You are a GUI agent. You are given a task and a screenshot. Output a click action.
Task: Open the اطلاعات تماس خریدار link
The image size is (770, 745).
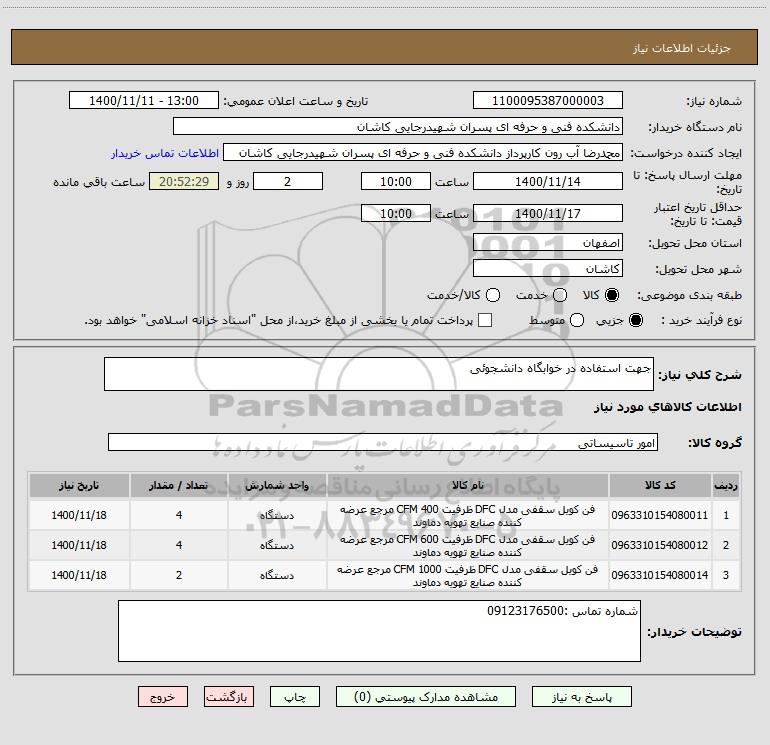click(165, 153)
